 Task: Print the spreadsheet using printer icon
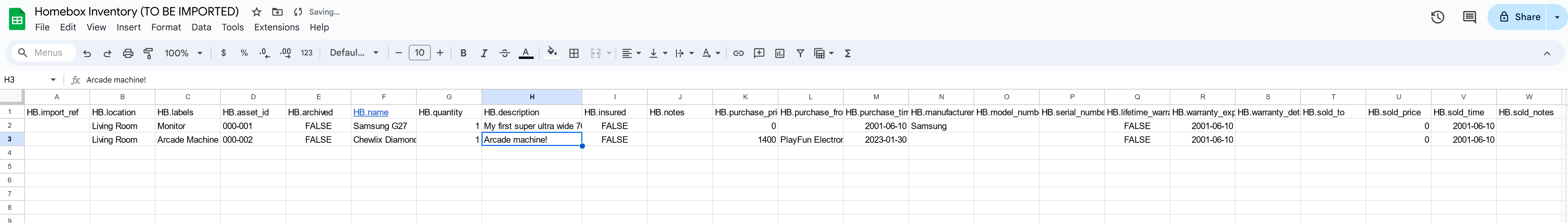pyautogui.click(x=128, y=54)
